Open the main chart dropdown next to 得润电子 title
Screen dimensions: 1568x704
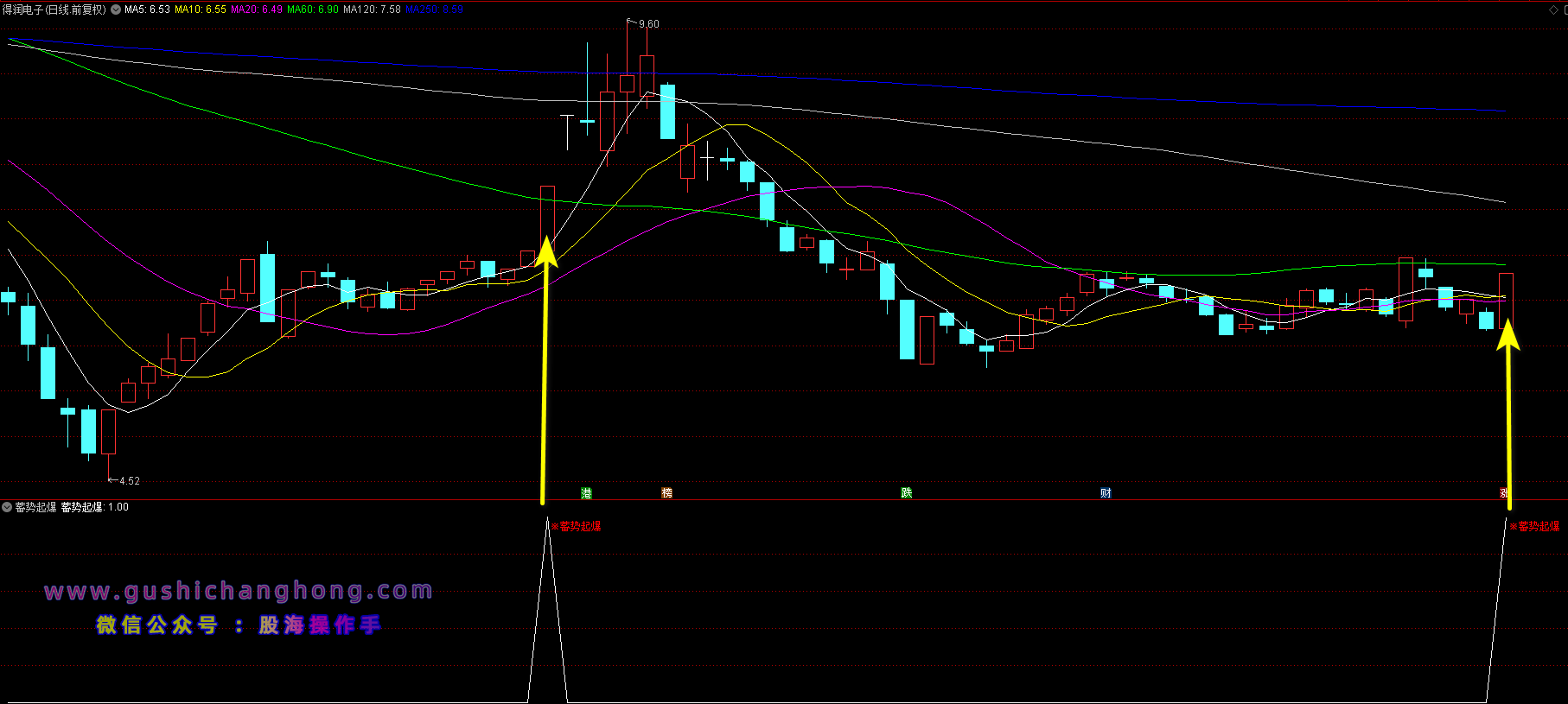(x=116, y=10)
